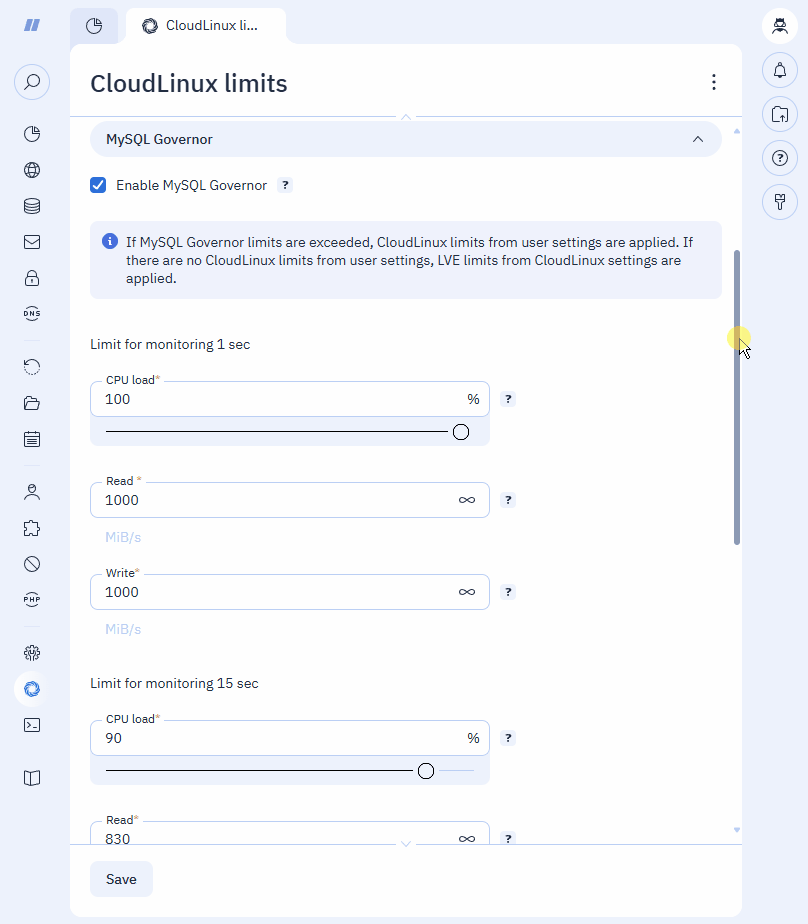Show help tooltip for Enable MySQL Governor
This screenshot has height=924, width=808.
coord(285,186)
